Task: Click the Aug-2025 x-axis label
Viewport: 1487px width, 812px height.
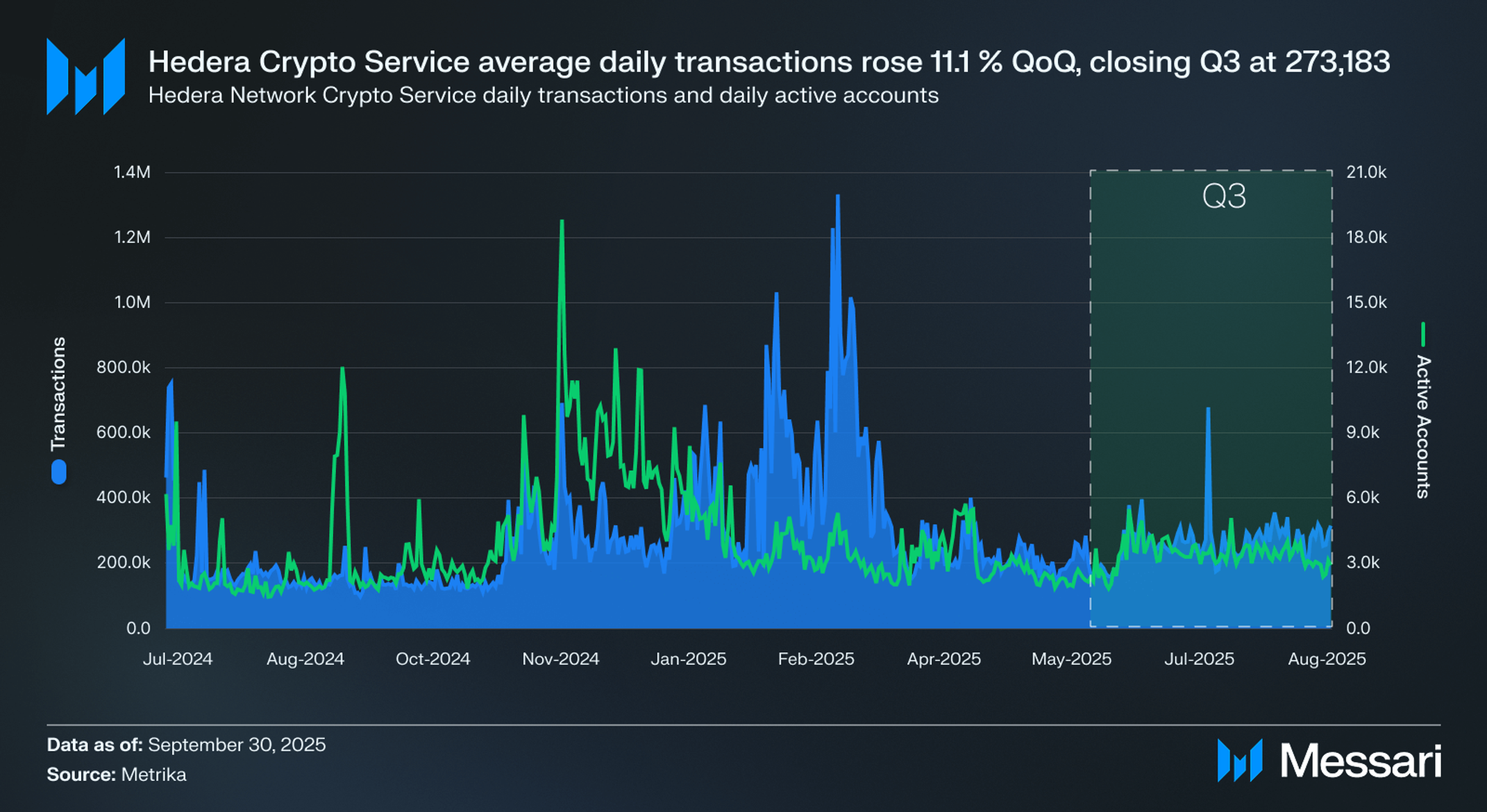Action: click(1327, 659)
